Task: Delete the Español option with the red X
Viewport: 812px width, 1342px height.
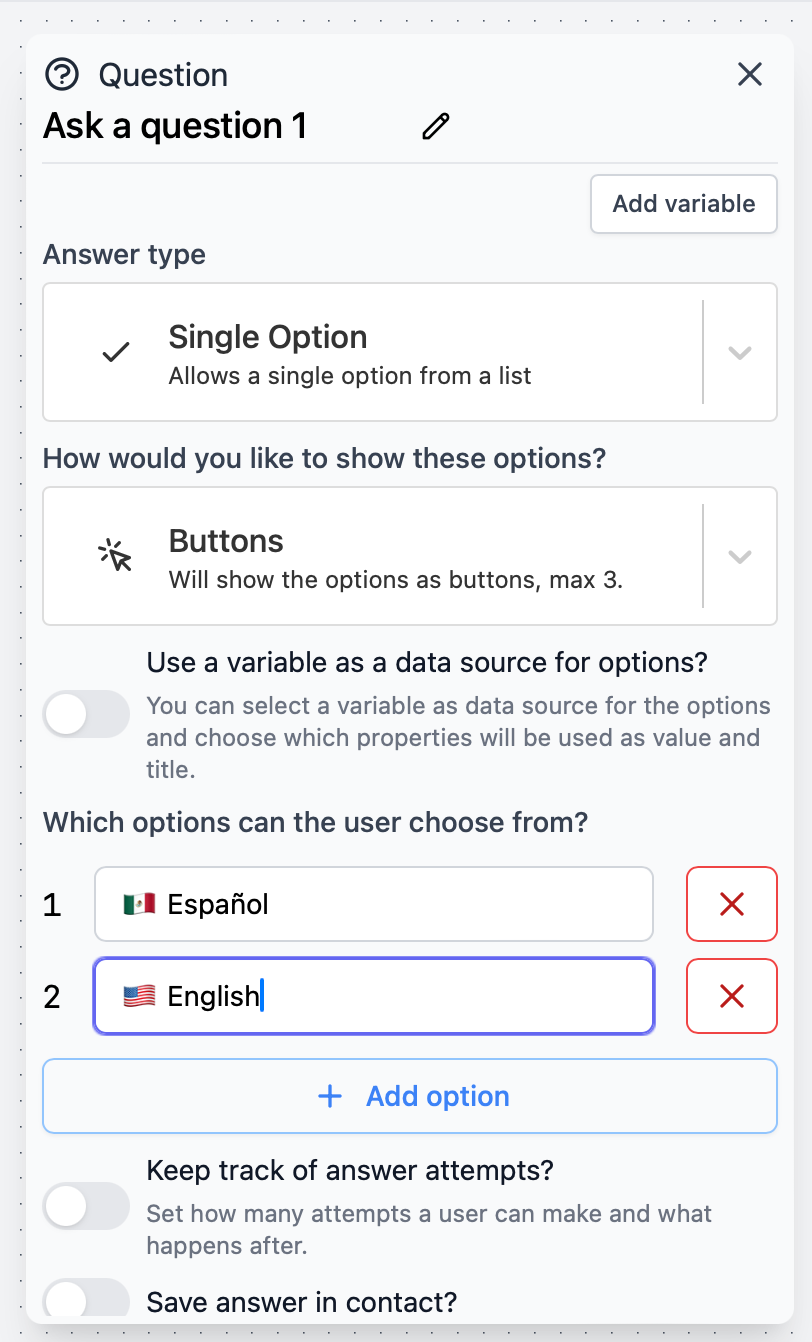Action: 731,904
